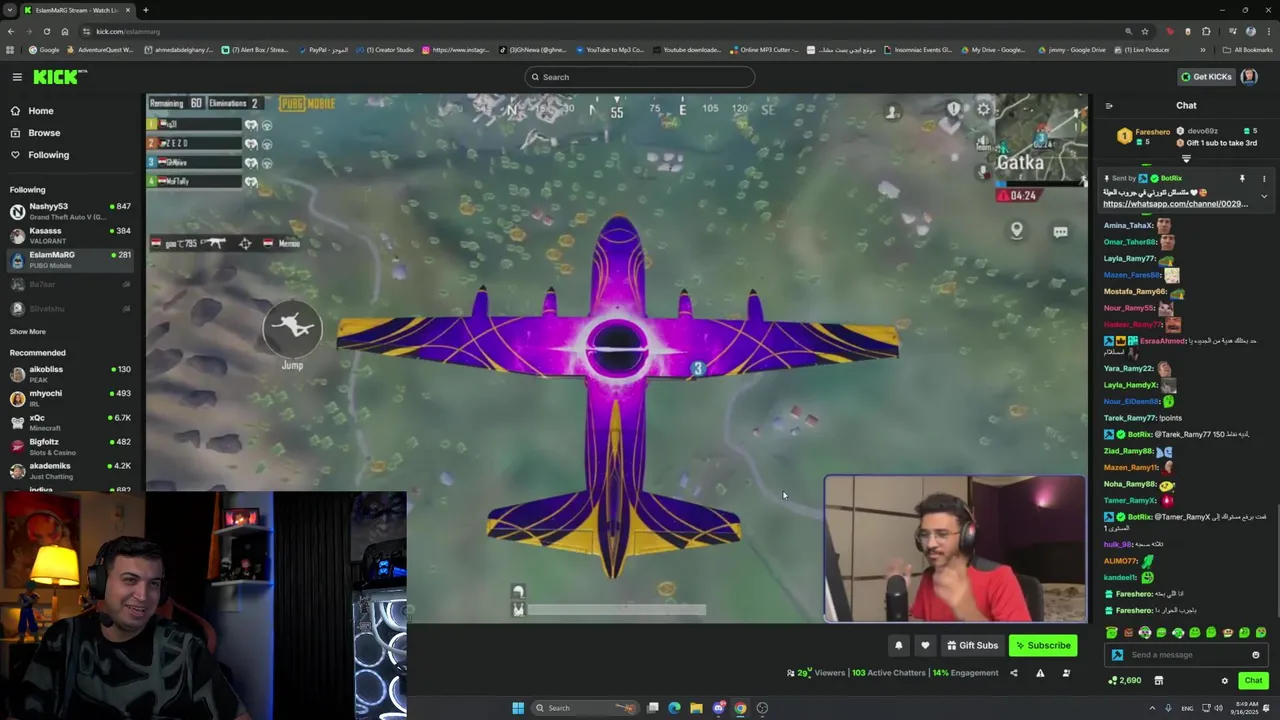
Task: Focus the Kick search box
Action: [640, 77]
